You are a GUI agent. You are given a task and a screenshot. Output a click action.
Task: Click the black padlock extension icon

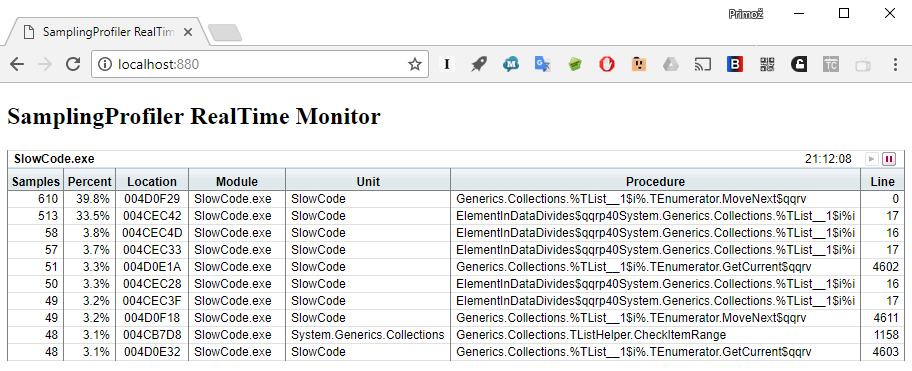(799, 64)
